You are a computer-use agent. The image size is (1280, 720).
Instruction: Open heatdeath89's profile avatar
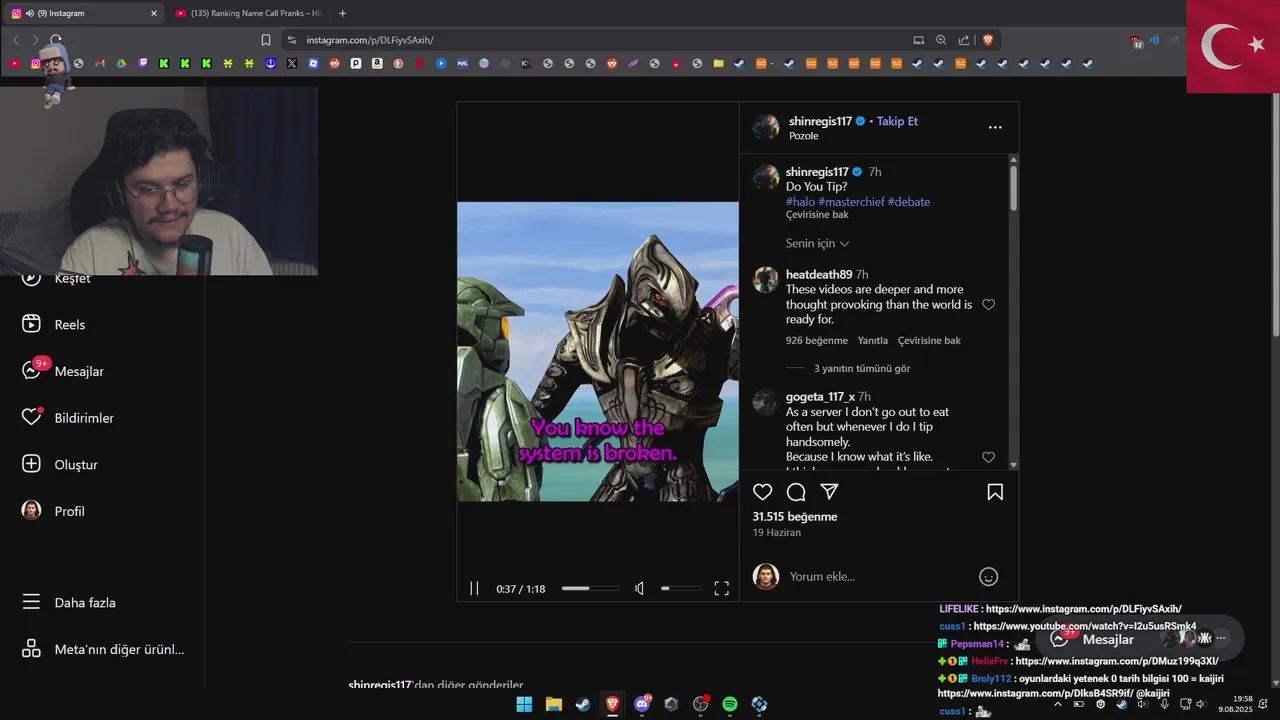point(765,280)
